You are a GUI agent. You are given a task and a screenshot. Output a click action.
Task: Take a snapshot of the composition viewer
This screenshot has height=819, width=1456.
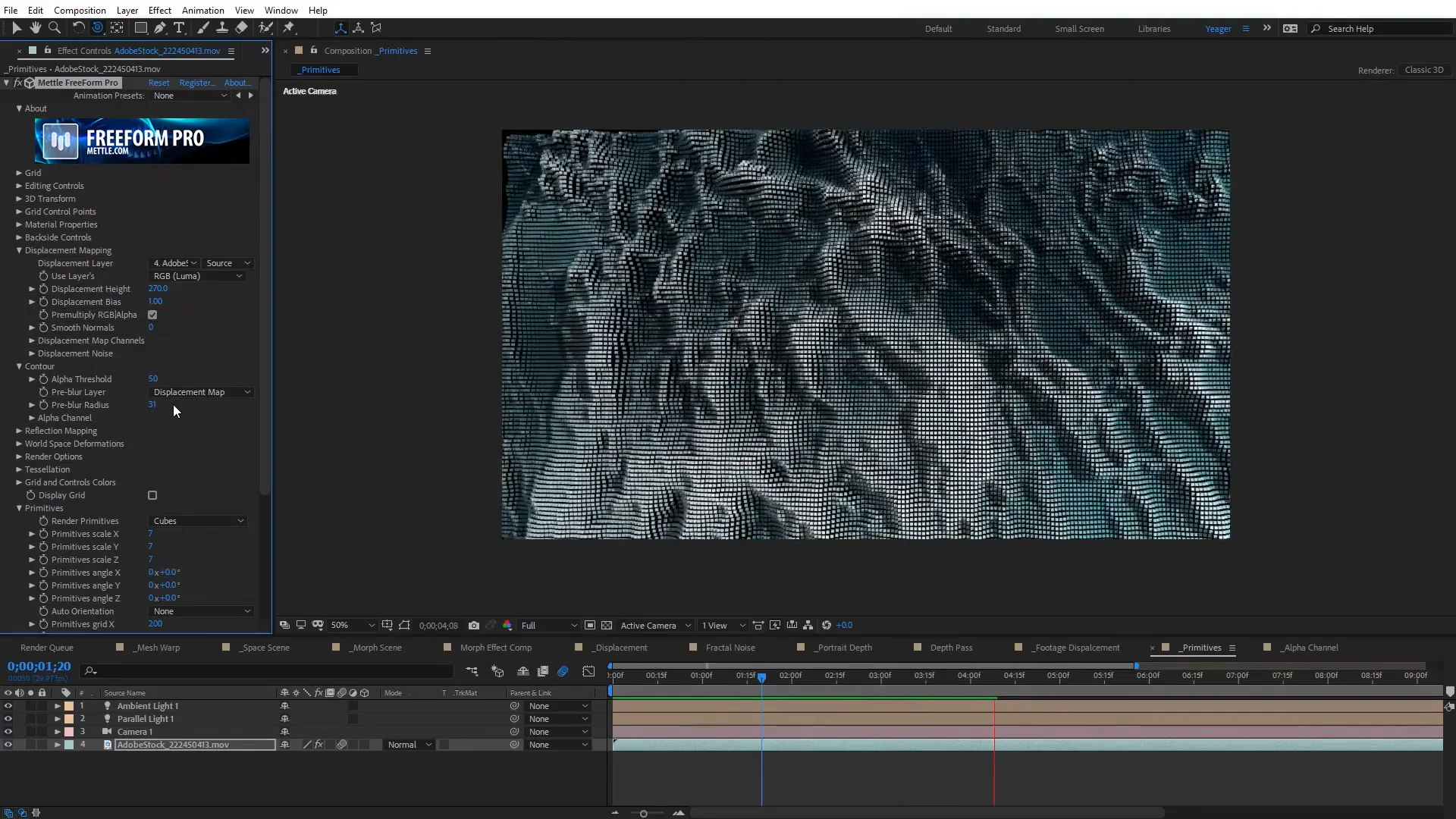coord(474,625)
